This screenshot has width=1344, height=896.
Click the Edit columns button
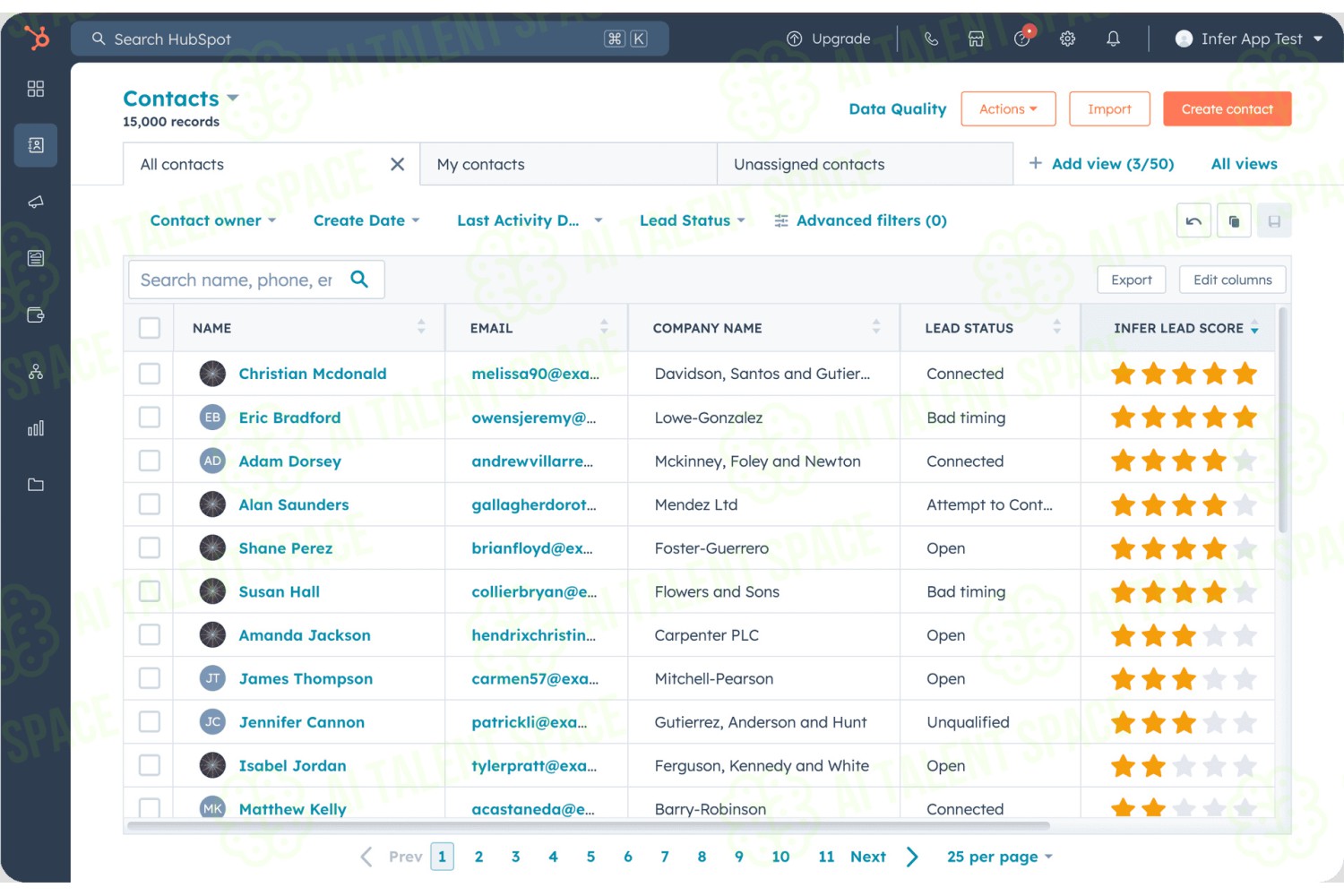pyautogui.click(x=1232, y=280)
